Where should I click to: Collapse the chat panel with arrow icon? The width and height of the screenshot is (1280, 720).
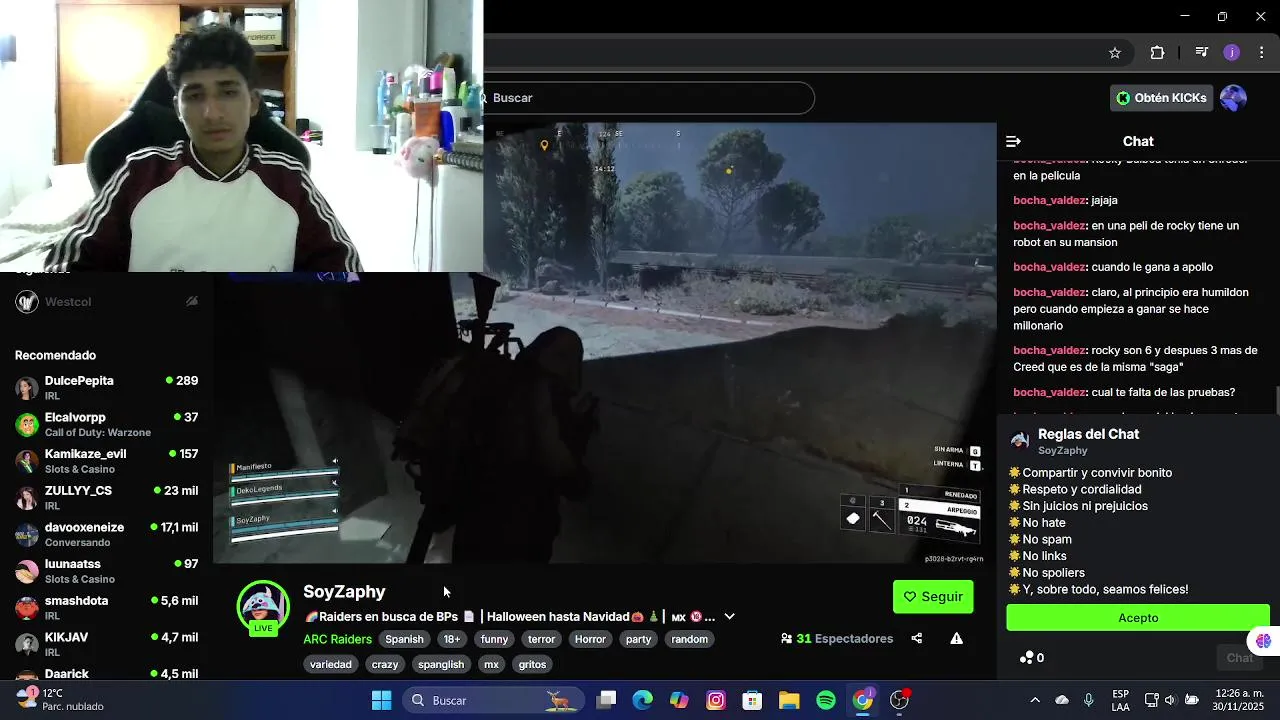[x=1013, y=142]
